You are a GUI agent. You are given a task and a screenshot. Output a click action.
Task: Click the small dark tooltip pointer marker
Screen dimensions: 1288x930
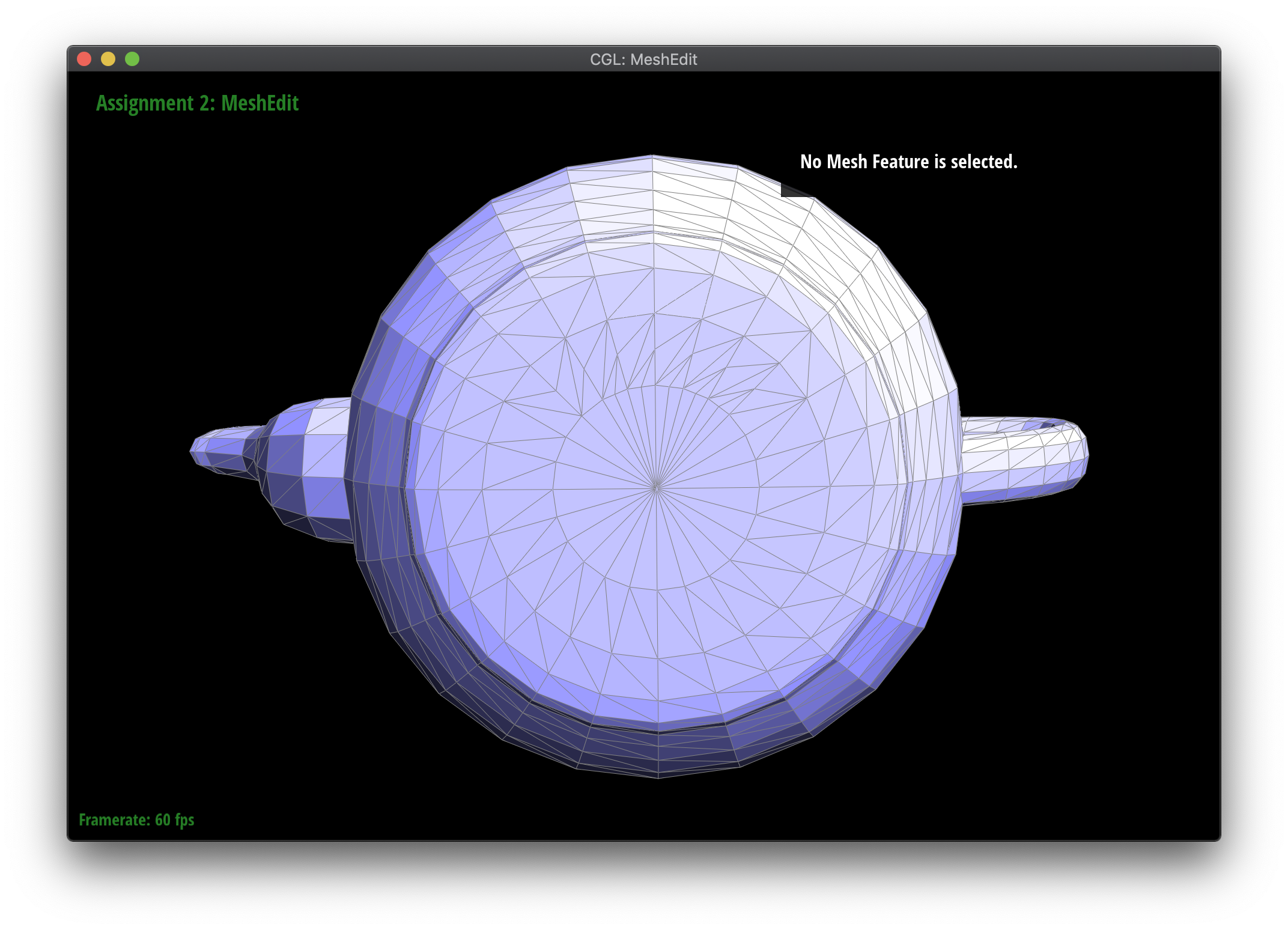pos(795,190)
